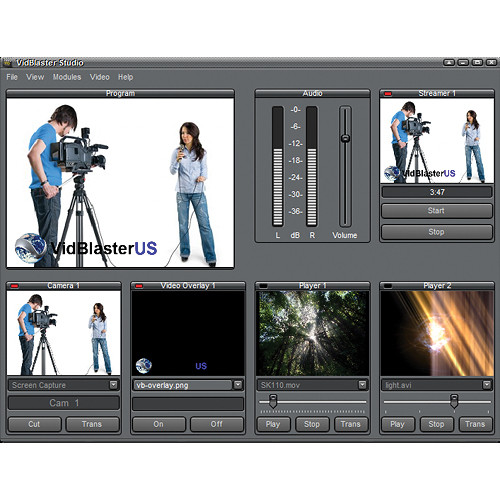
Task: Click the Player 2 position slider handle
Action: 454,401
